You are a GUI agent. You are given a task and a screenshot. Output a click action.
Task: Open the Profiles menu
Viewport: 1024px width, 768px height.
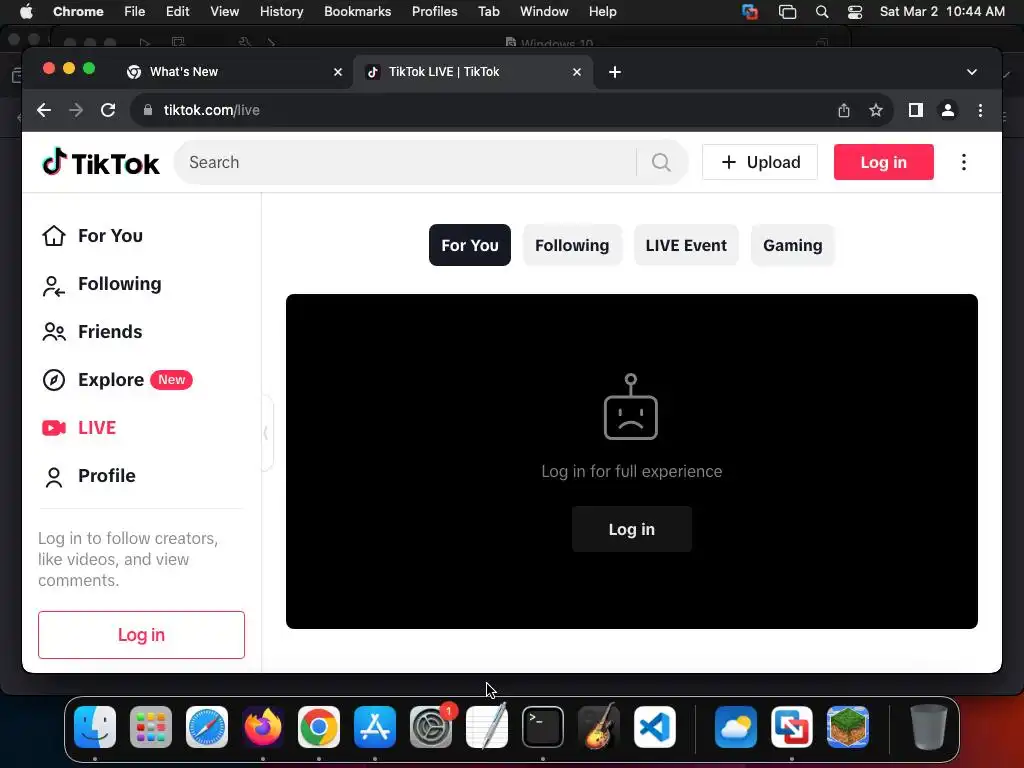(434, 11)
